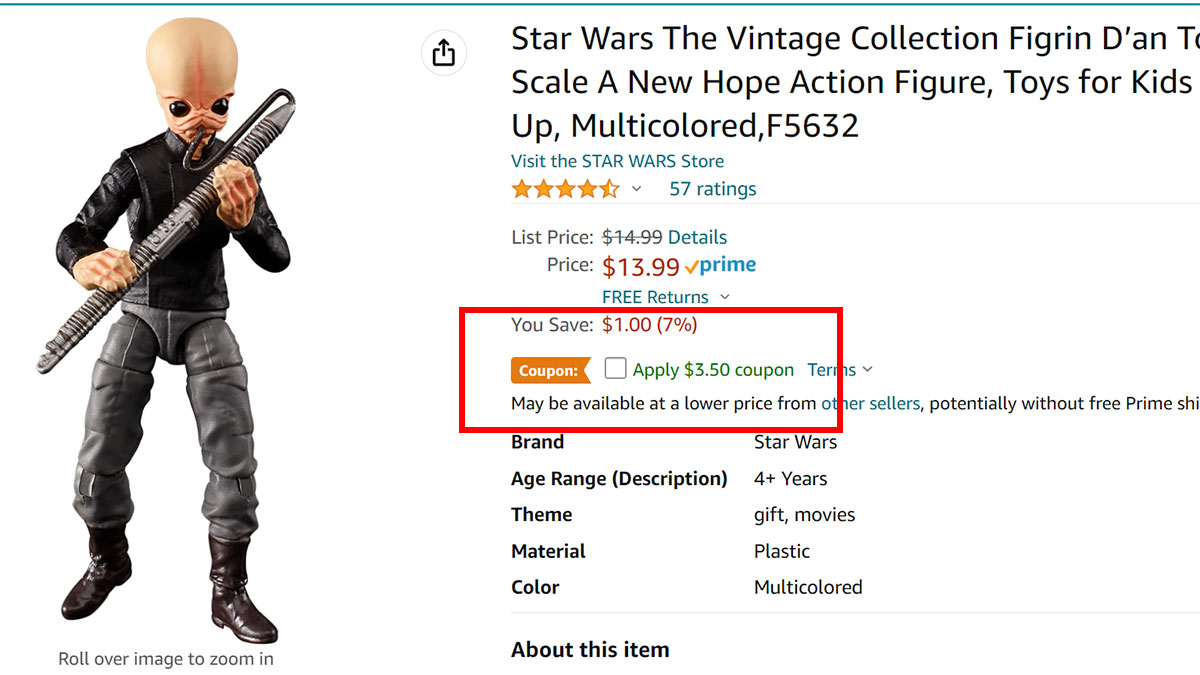Visit the STAR WARS Store link
The image size is (1200, 675).
click(617, 161)
